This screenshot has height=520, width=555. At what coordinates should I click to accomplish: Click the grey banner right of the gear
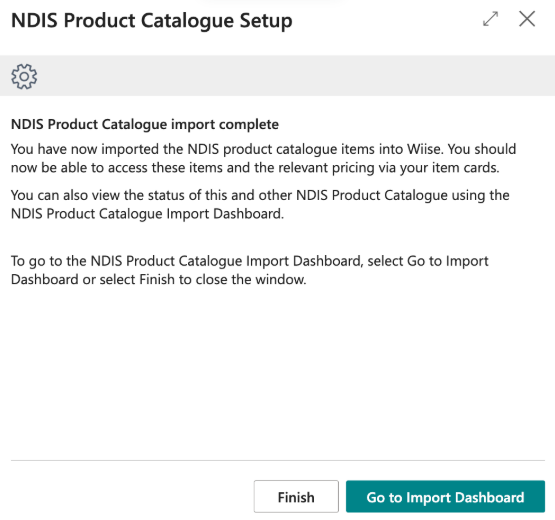[x=296, y=75]
